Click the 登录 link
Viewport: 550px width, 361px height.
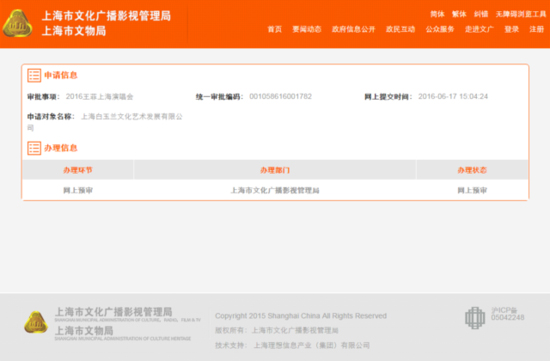click(x=512, y=29)
